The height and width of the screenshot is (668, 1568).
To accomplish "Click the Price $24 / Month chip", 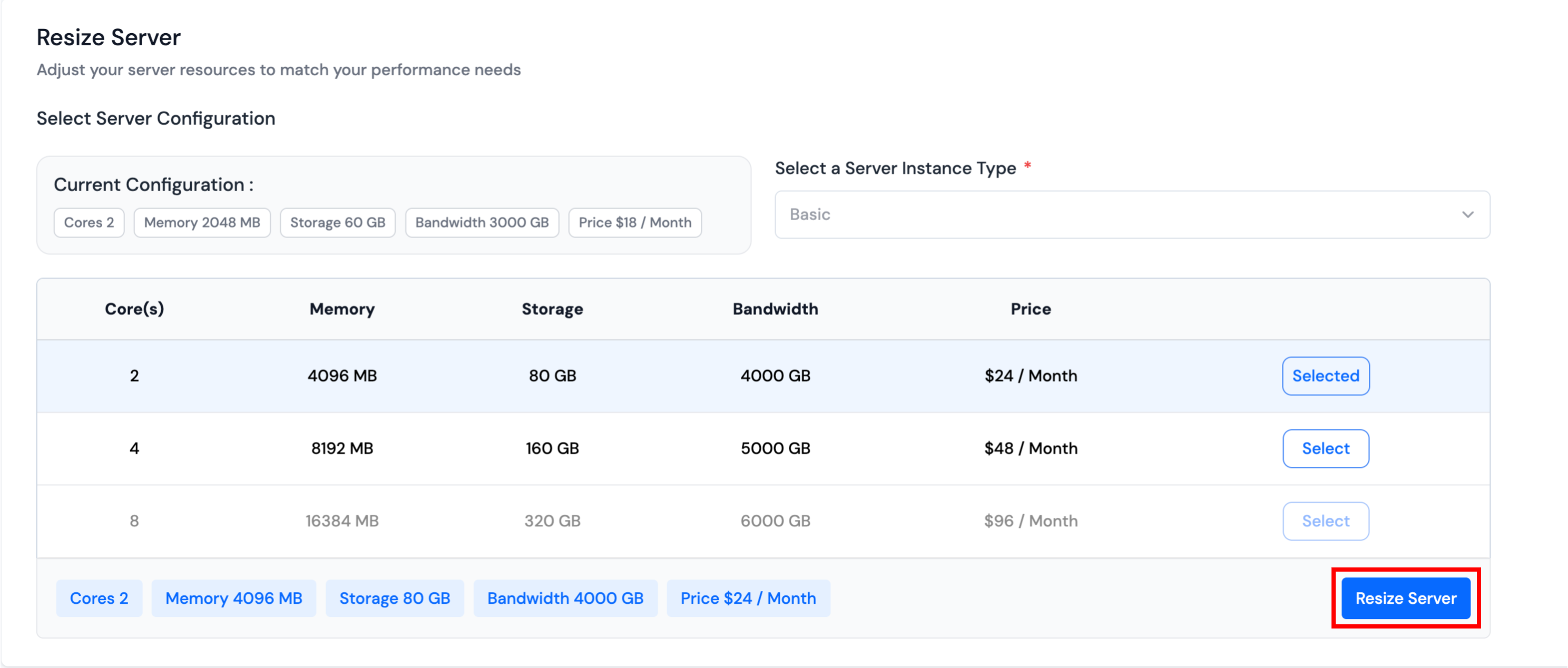I will tap(749, 598).
